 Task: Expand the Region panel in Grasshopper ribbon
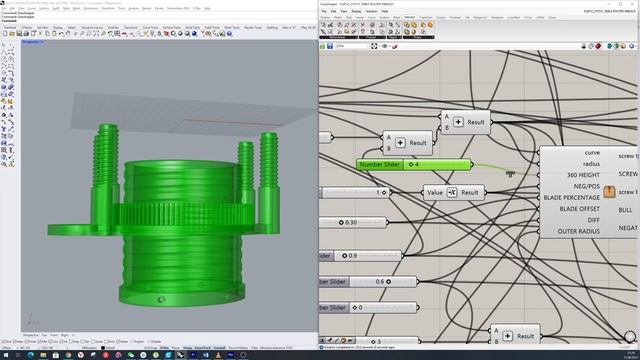point(394,37)
